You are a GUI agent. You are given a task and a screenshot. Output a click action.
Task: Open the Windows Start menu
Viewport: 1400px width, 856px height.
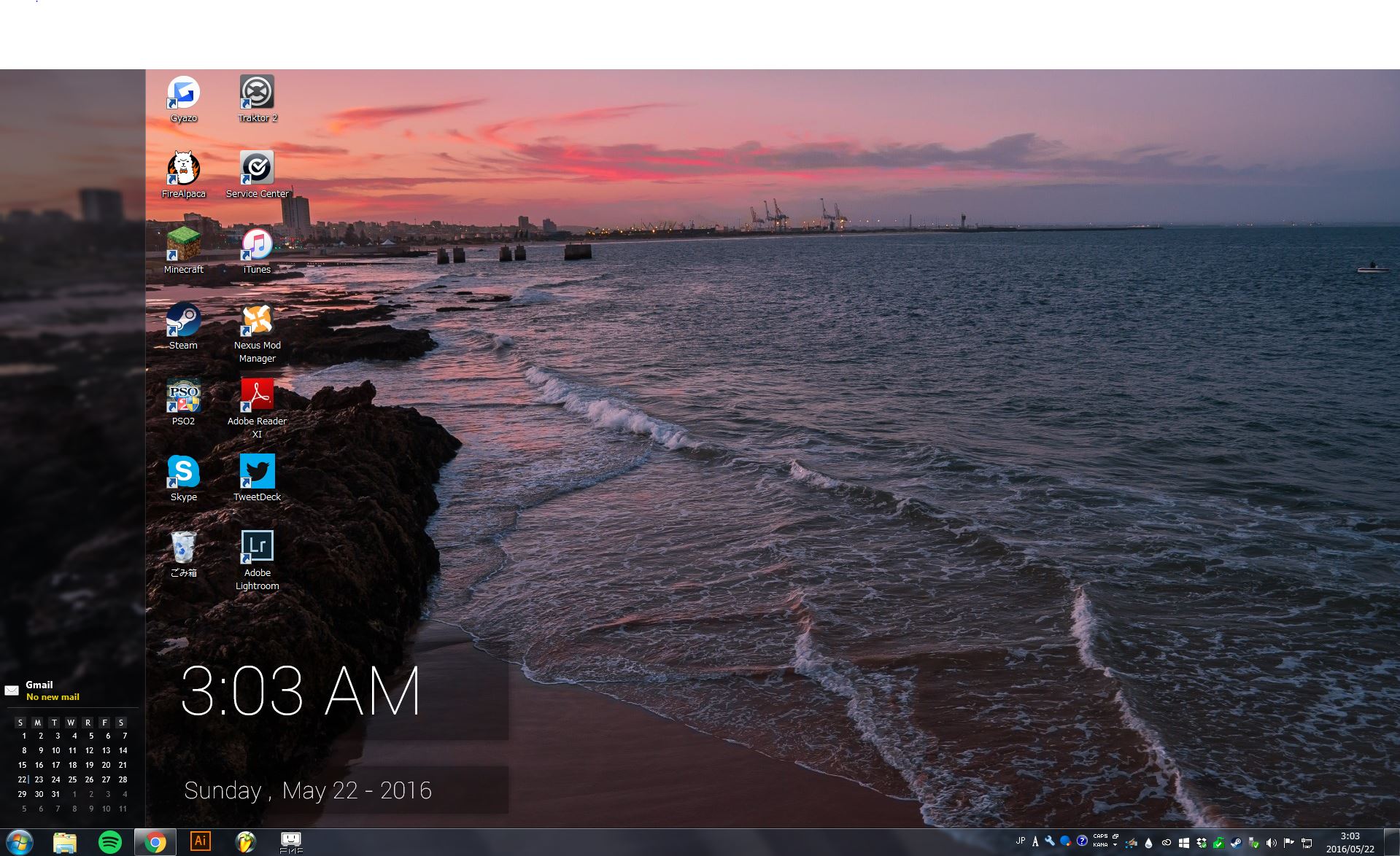click(x=19, y=842)
